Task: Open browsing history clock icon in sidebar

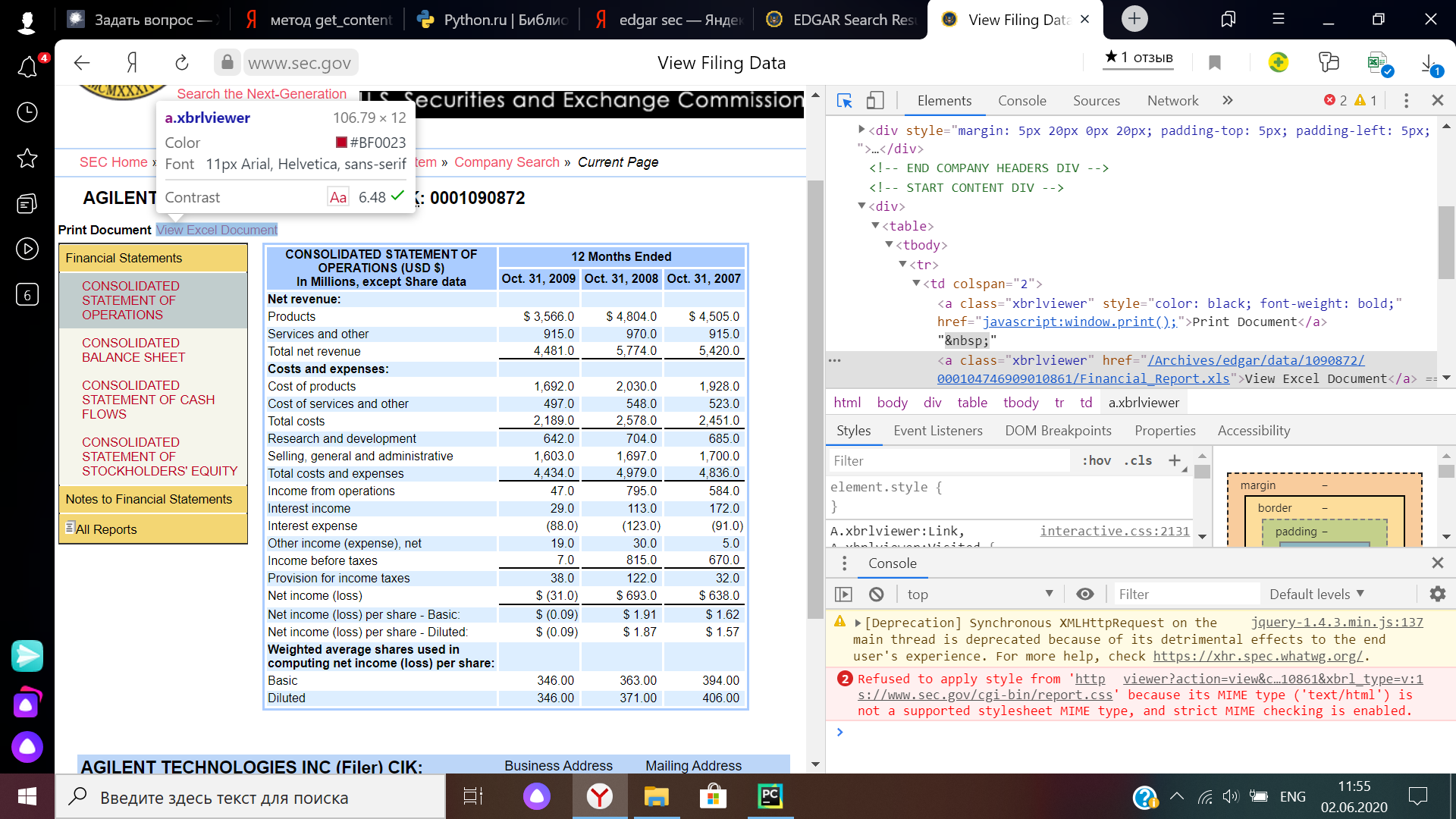Action: (x=27, y=112)
